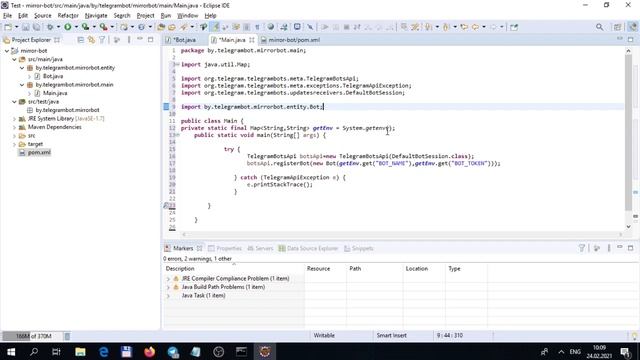Image resolution: width=640 pixels, height=360 pixels.
Task: Expand Java Build Path Problems entry
Action: 168,287
